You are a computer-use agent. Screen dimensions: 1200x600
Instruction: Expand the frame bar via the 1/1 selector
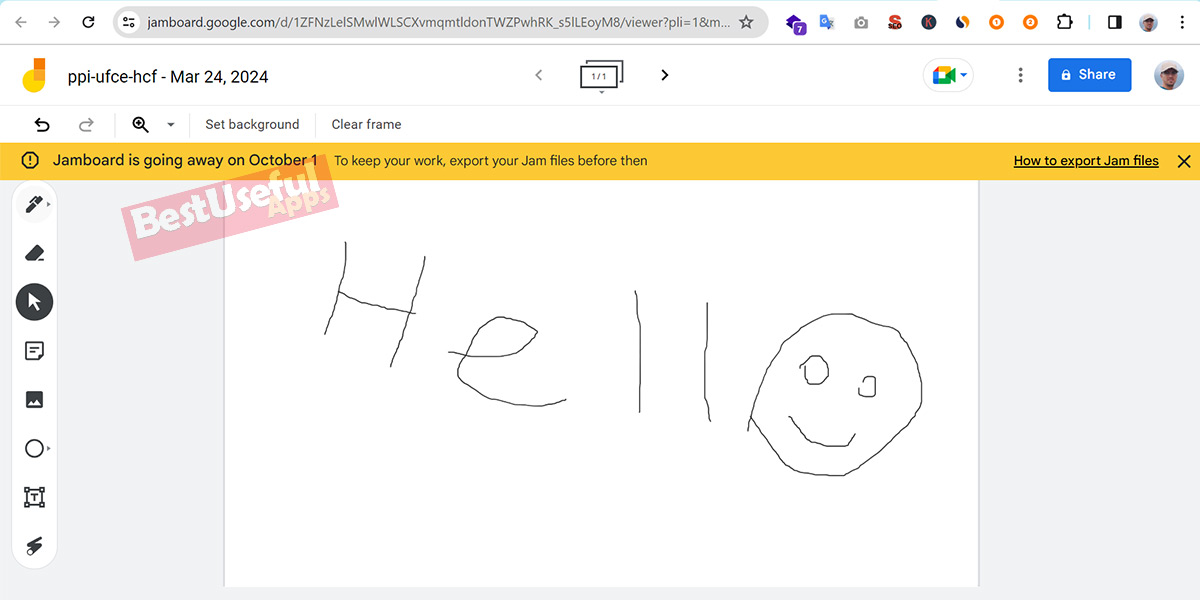pos(601,75)
